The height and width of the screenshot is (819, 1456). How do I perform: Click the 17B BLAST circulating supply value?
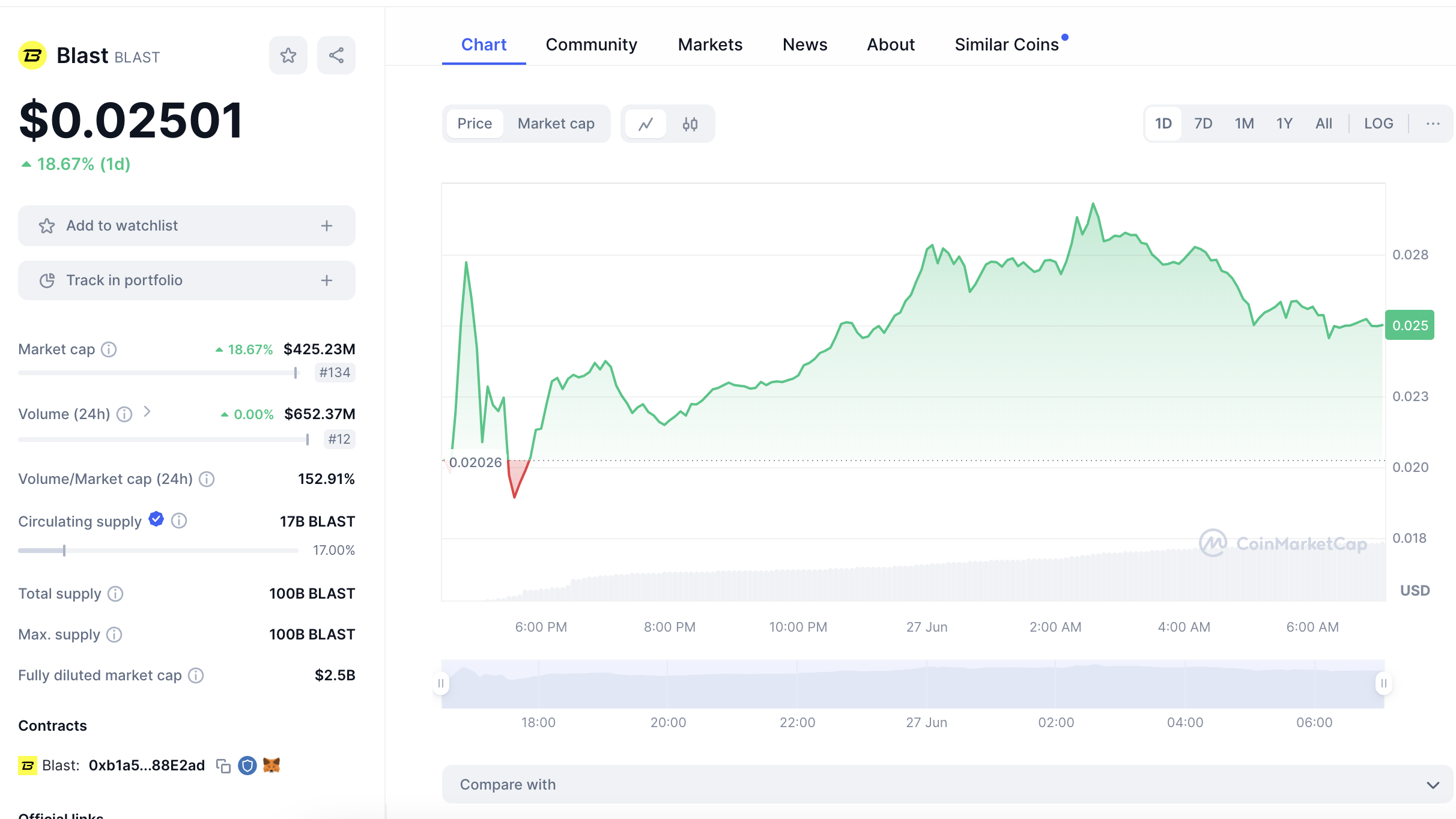tap(317, 522)
